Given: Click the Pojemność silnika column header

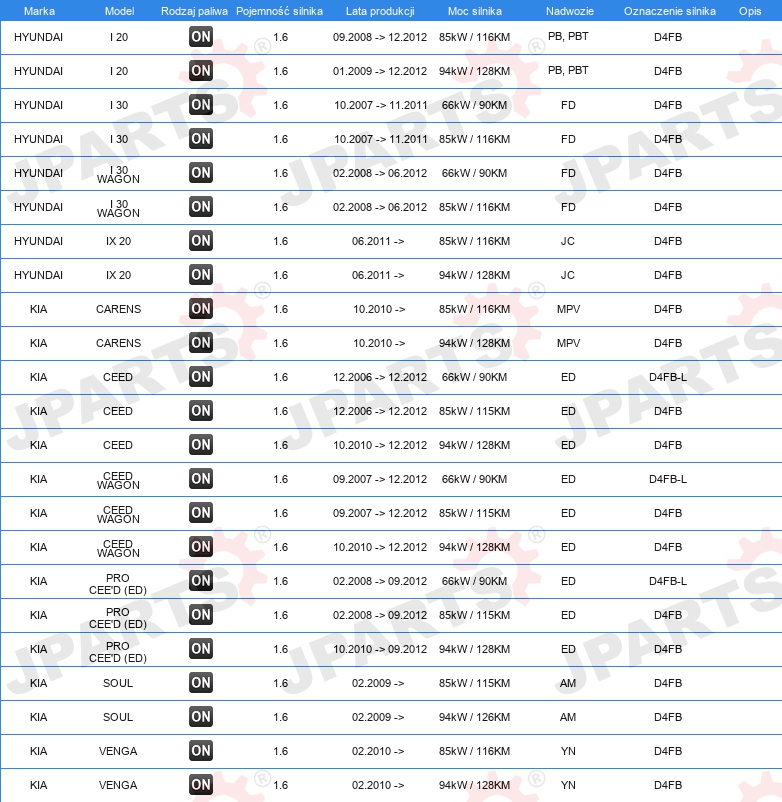Looking at the screenshot, I should tap(279, 11).
